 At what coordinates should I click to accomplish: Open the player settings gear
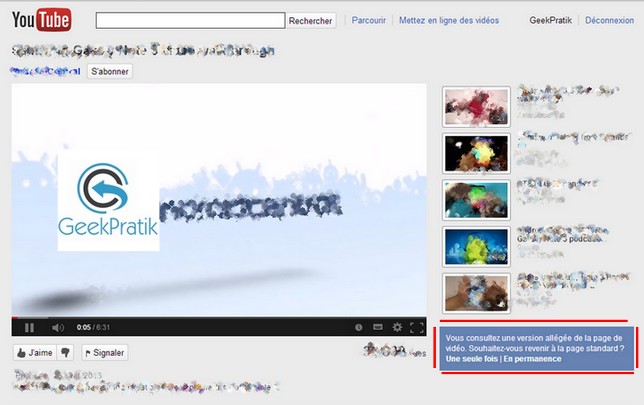click(x=397, y=327)
